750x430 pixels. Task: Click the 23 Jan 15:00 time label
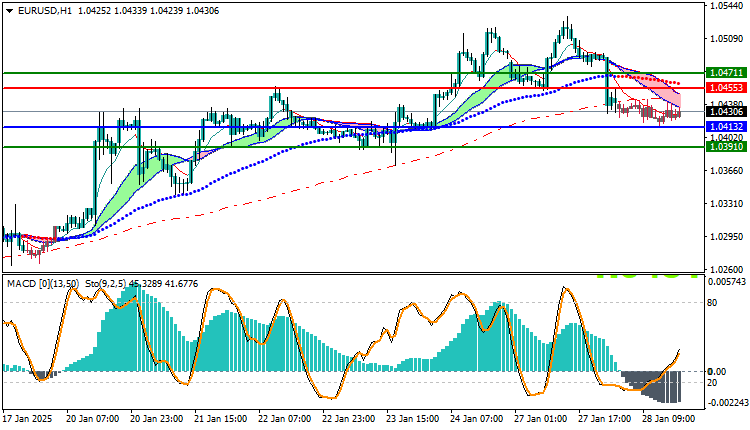click(413, 419)
